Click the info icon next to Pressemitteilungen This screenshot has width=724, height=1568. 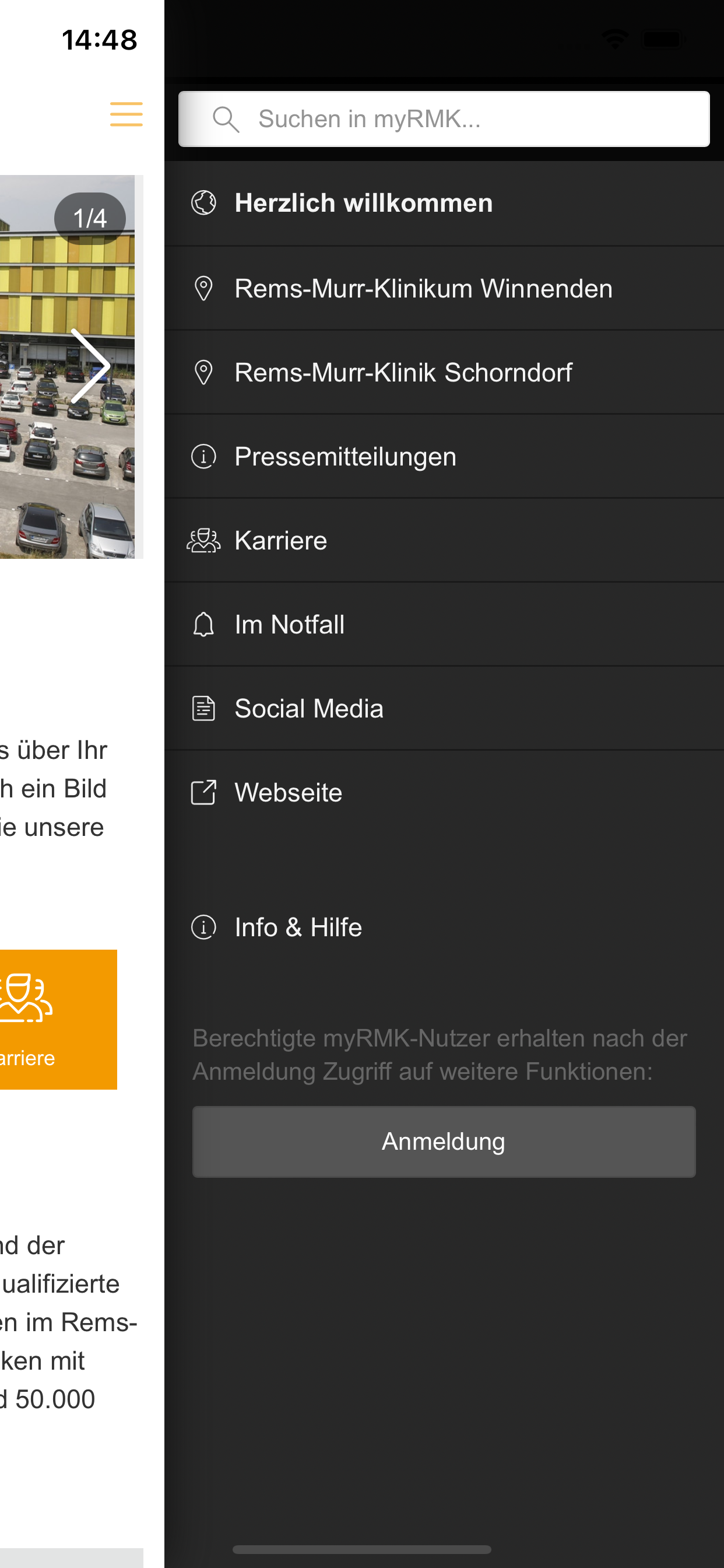tap(203, 457)
